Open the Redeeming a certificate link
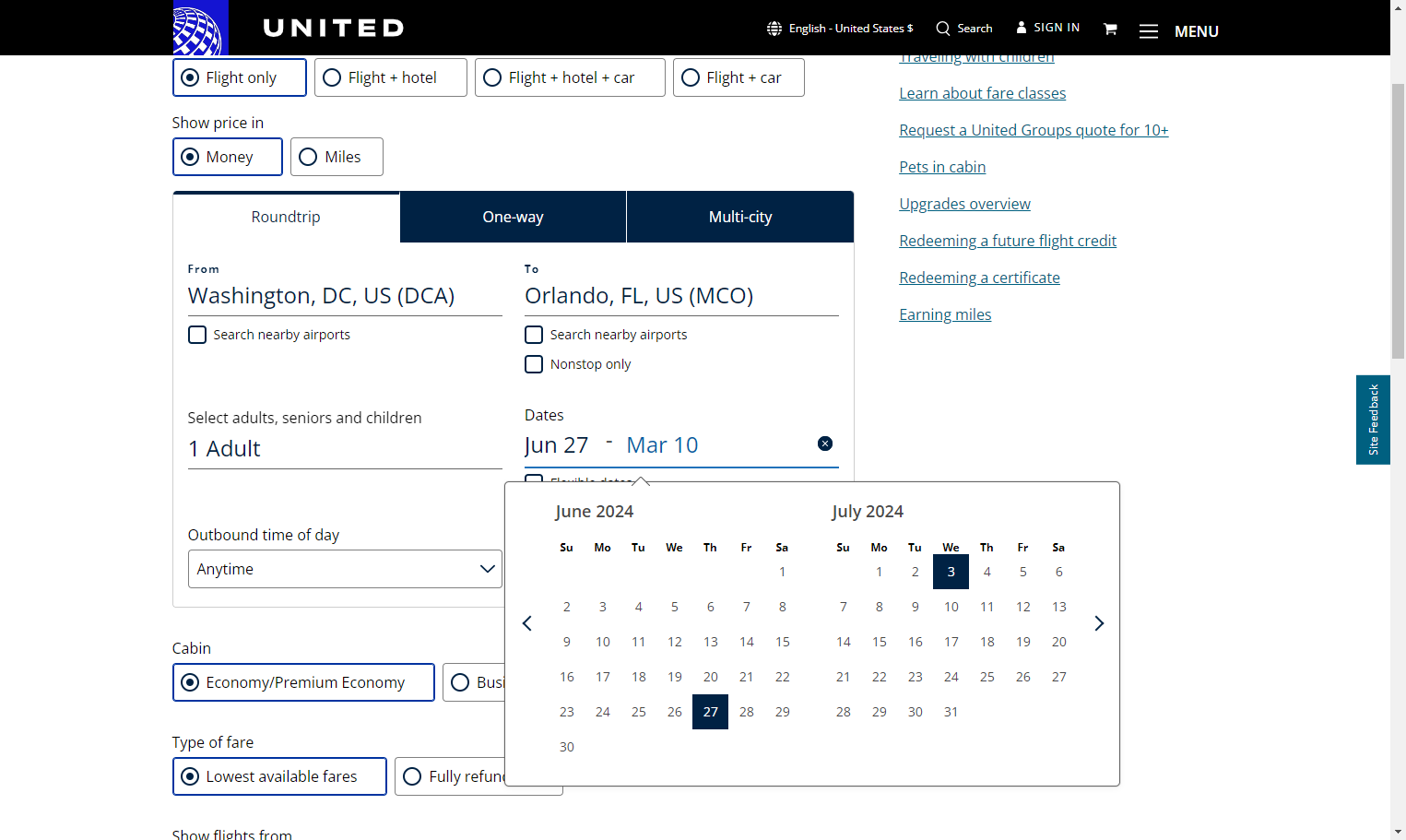The height and width of the screenshot is (840, 1406). coord(979,278)
